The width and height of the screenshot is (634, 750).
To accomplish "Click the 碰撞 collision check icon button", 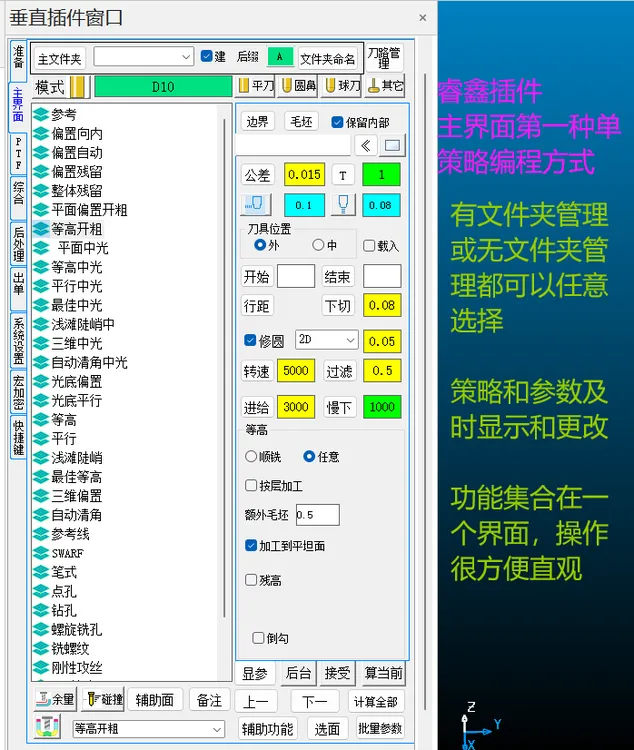I will tap(103, 700).
